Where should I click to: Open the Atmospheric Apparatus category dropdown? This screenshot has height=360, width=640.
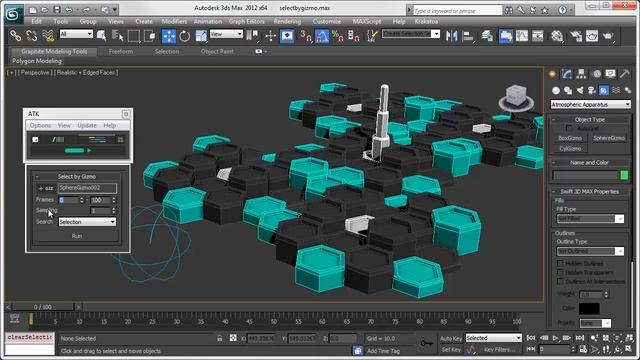click(590, 104)
